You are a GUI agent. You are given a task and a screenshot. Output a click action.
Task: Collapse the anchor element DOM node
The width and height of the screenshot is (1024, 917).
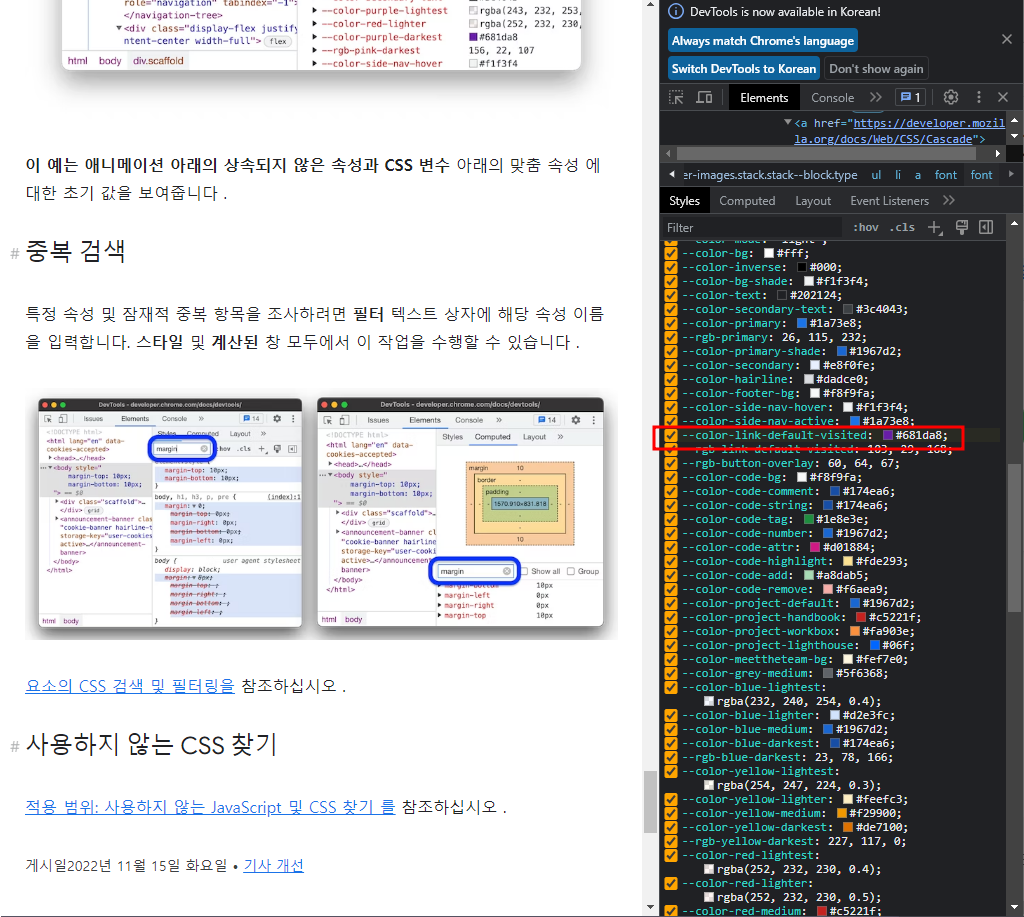point(788,122)
